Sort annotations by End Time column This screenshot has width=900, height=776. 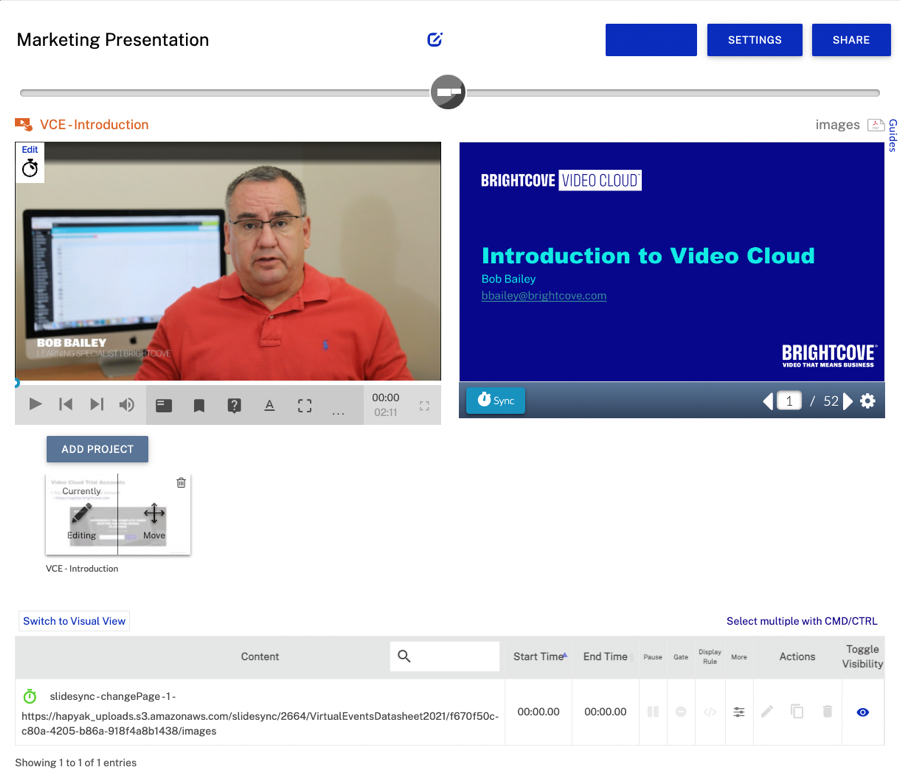[x=606, y=657]
